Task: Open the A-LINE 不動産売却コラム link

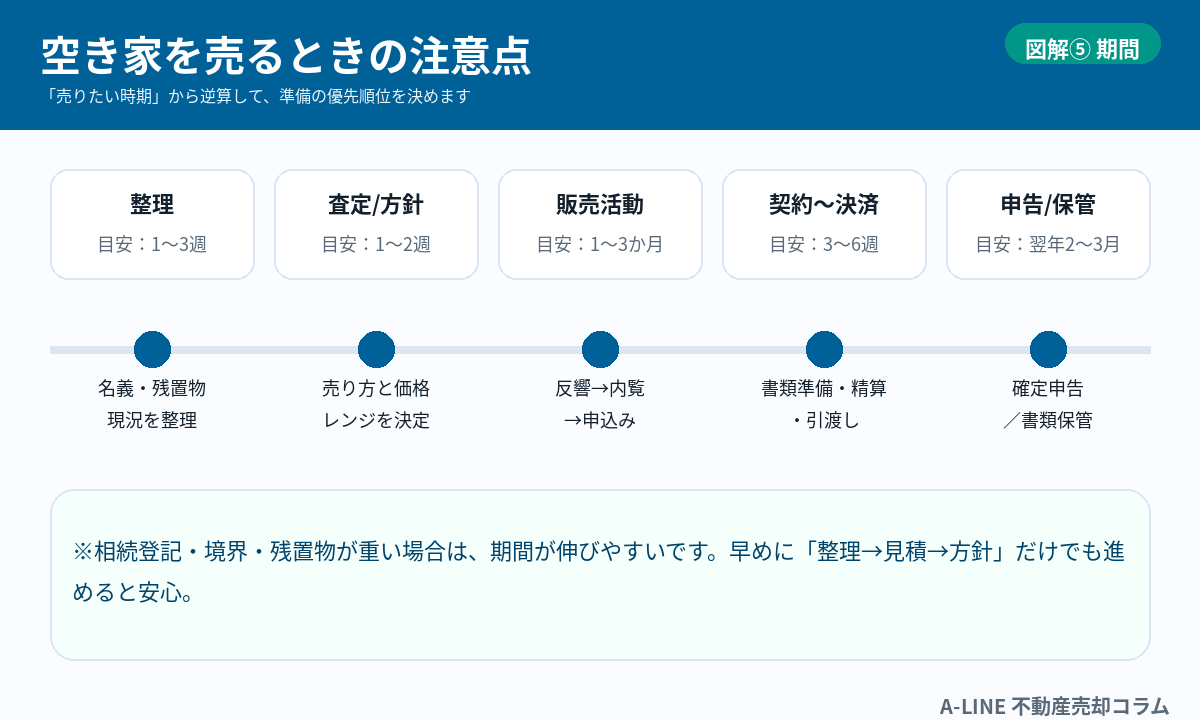Action: pos(1054,706)
